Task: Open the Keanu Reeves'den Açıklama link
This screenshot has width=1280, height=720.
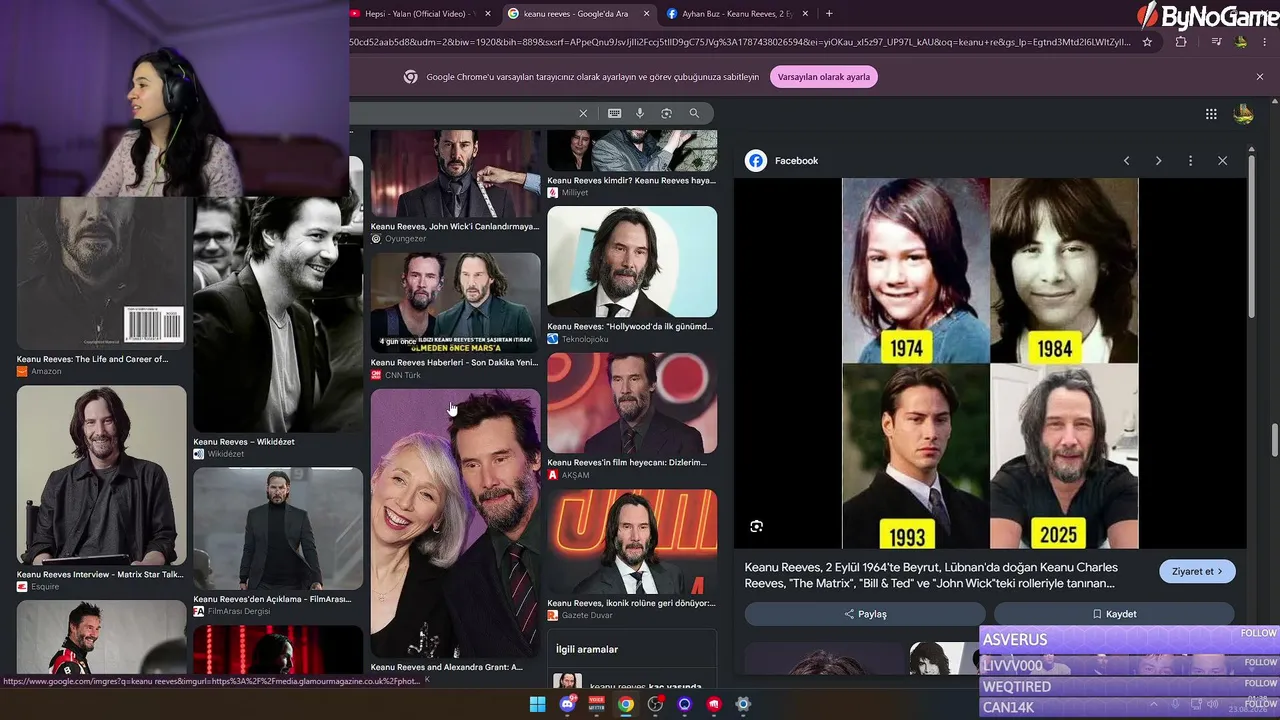Action: coord(272,599)
